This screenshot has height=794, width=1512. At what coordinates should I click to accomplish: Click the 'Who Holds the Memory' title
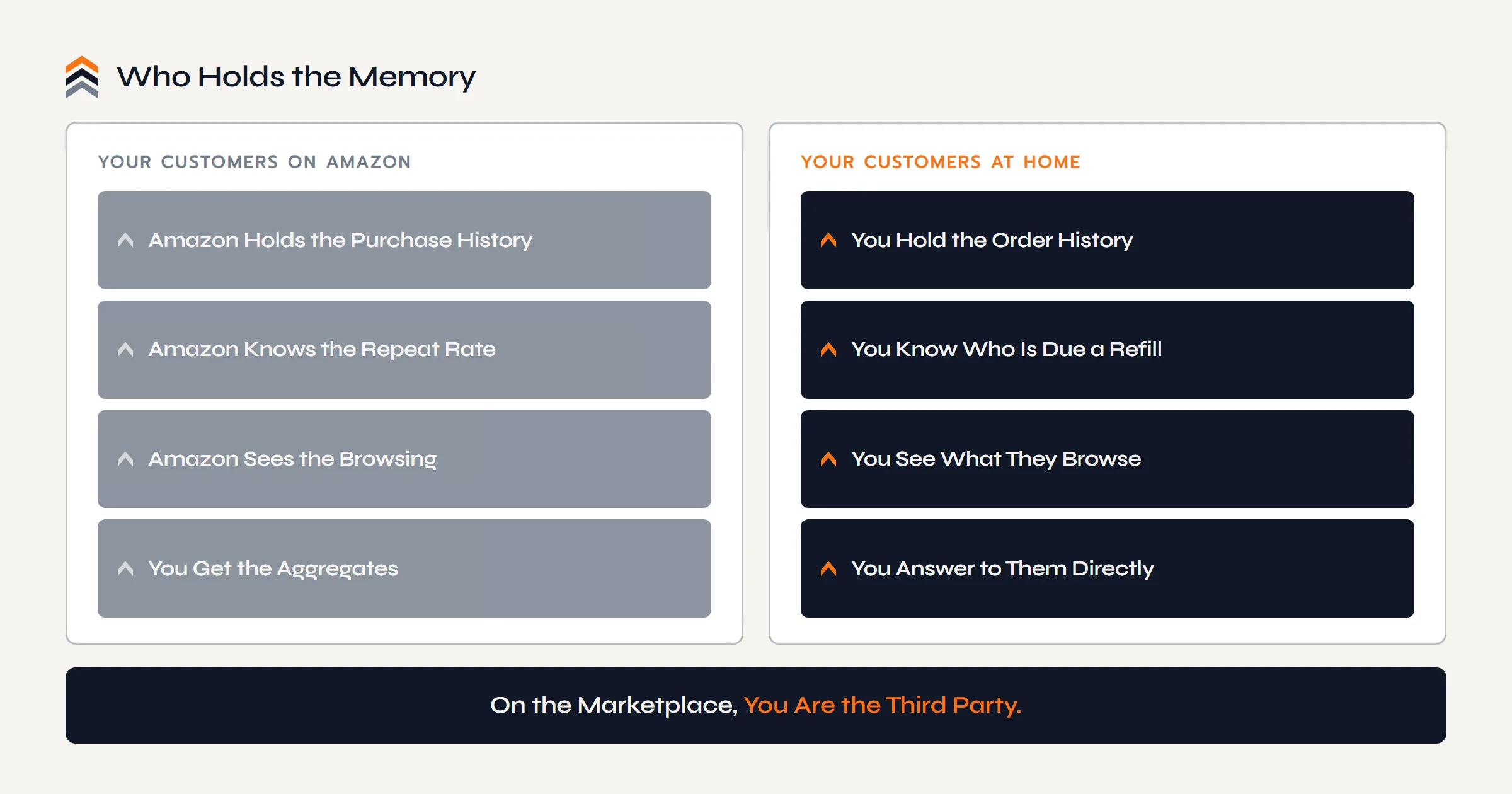(296, 77)
